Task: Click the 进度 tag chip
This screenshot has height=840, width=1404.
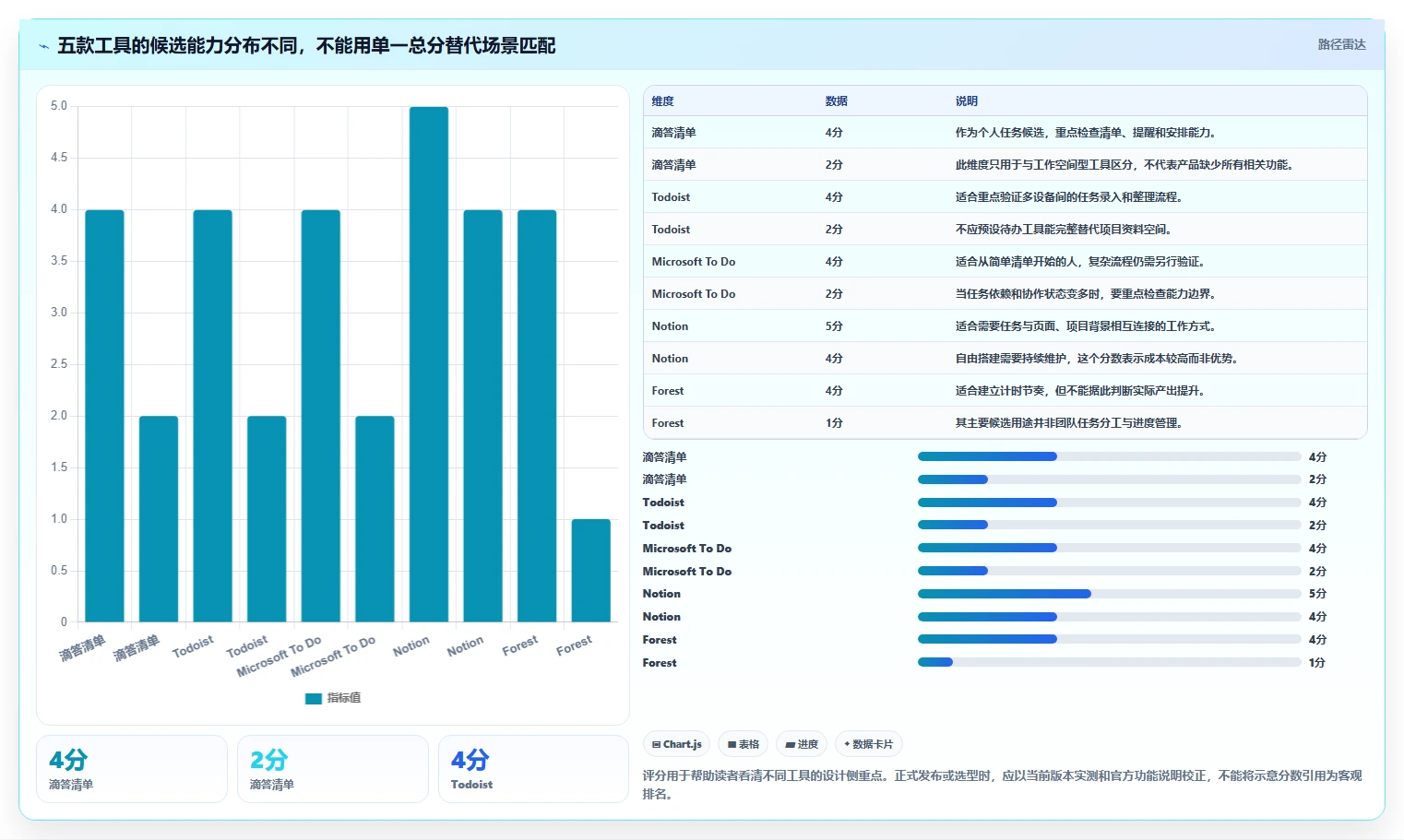Action: (x=802, y=744)
